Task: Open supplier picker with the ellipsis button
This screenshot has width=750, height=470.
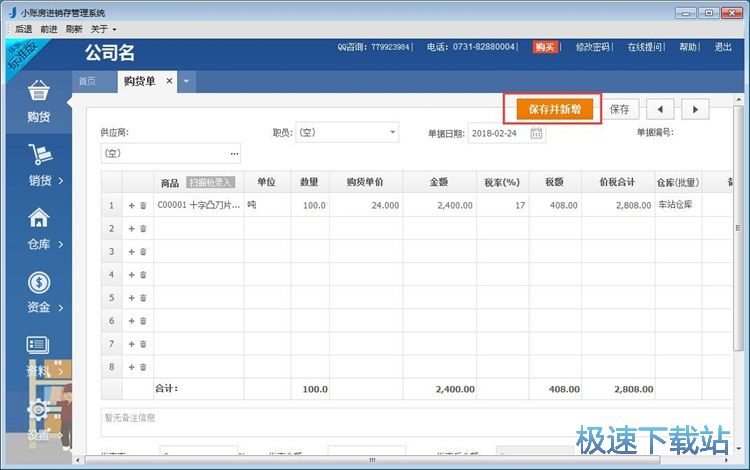Action: 235,154
